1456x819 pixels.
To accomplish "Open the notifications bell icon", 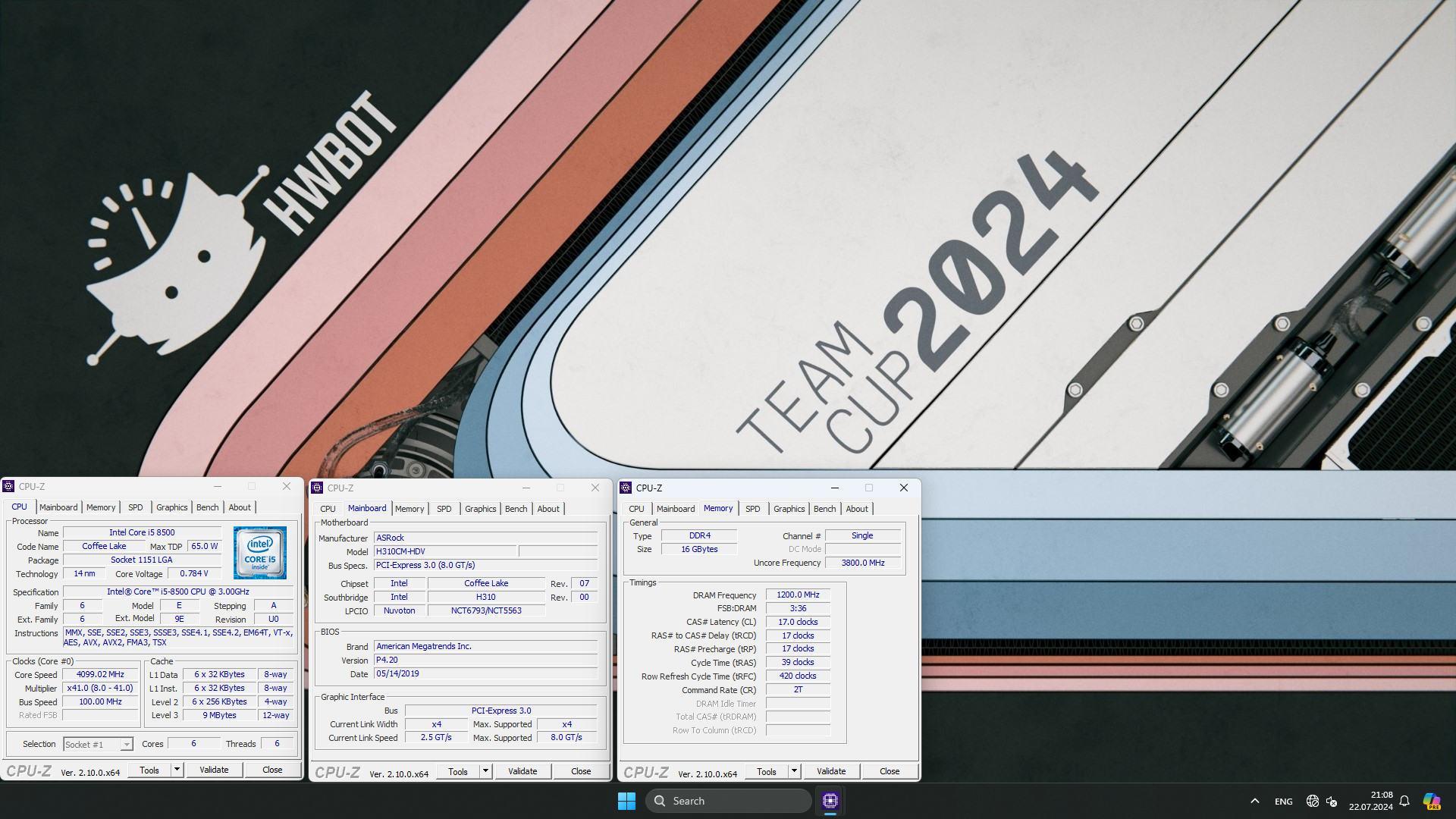I will click(x=1404, y=801).
